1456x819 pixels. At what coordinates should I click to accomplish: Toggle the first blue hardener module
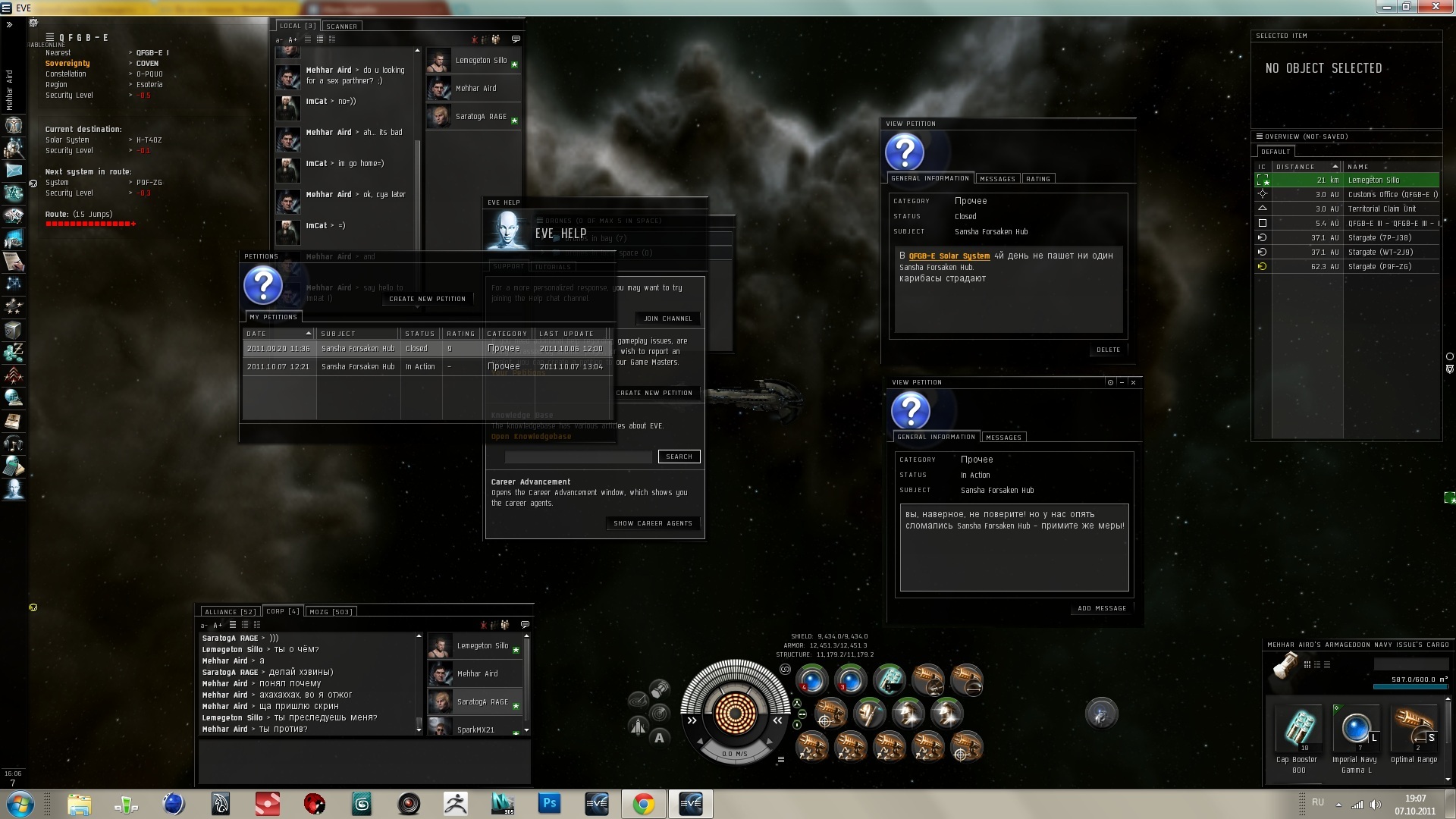click(x=811, y=680)
